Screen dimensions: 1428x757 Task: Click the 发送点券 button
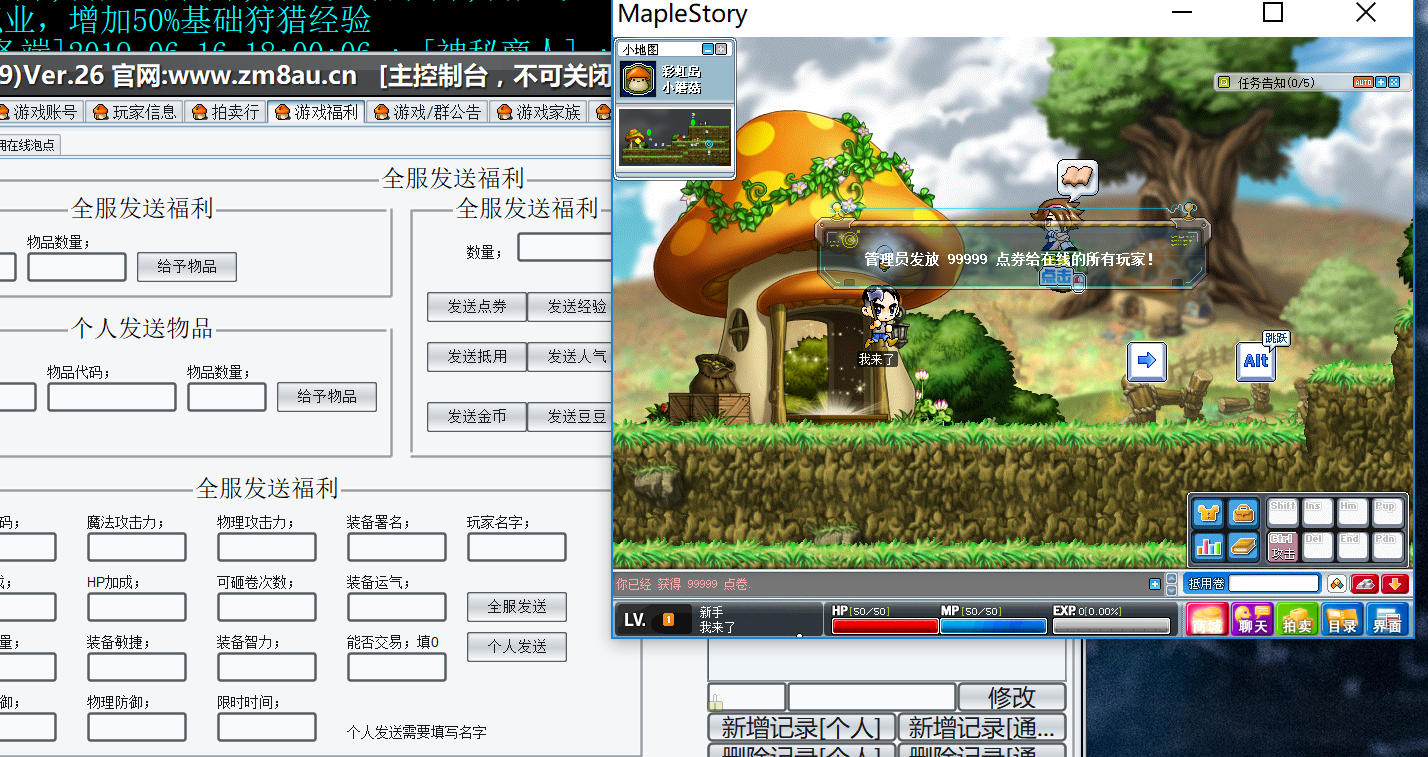pyautogui.click(x=477, y=307)
